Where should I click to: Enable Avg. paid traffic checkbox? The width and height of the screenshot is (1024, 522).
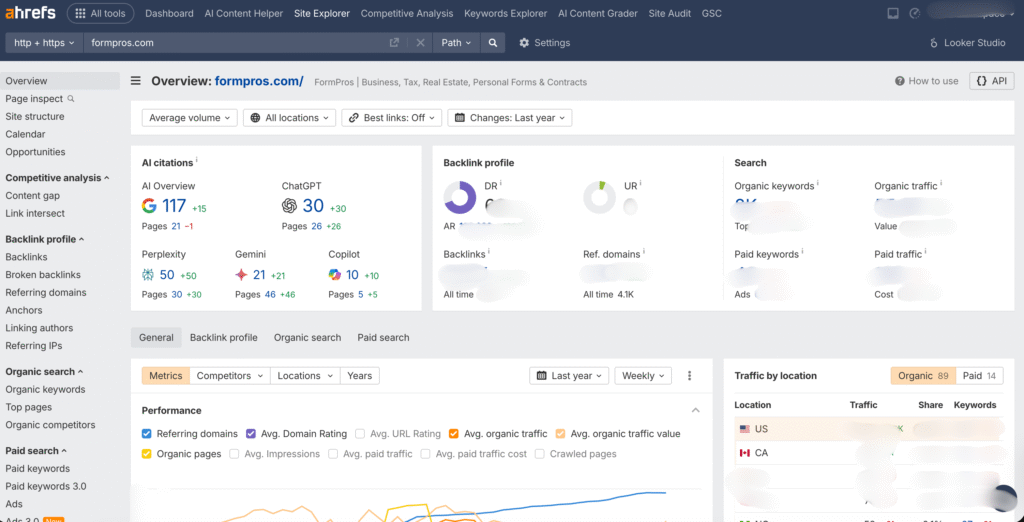click(x=333, y=453)
